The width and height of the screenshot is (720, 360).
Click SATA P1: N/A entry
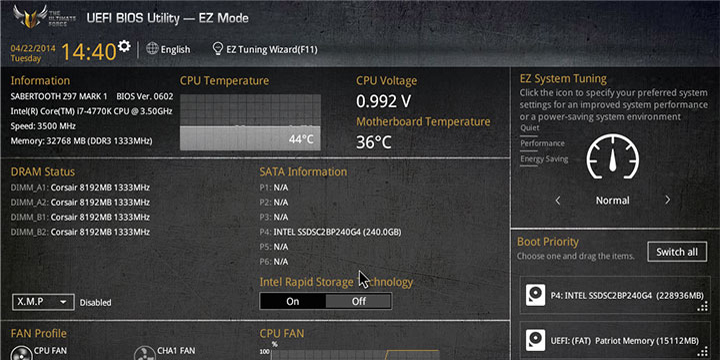[x=274, y=187]
